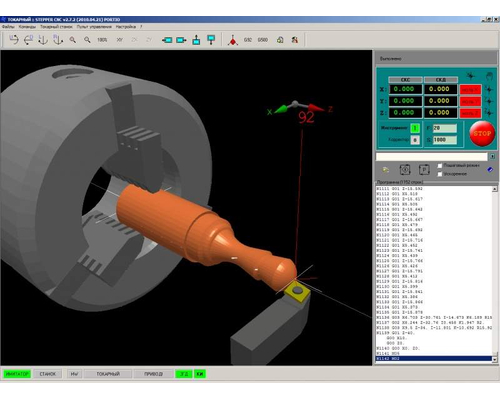Click the empty command input line
Screen dimensions: 500x400
[x=432, y=156]
